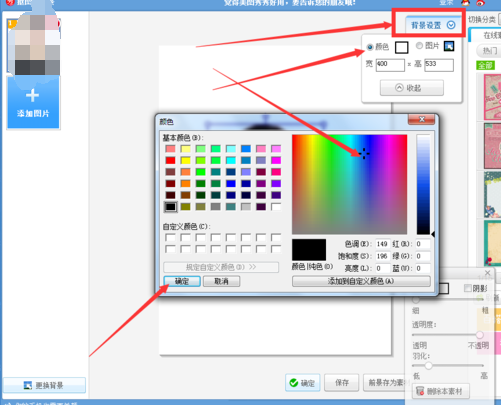Viewport: 501px width, 405px height.
Task: Click the 更换背景 image icon
Action: click(x=28, y=385)
